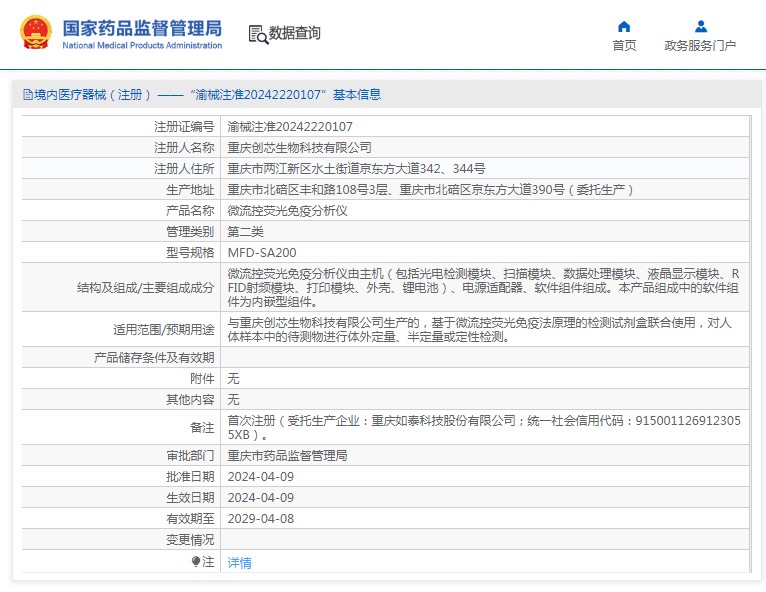Image resolution: width=766 pixels, height=592 pixels.
Task: Click the 批准日期 row label
Action: coord(190,476)
